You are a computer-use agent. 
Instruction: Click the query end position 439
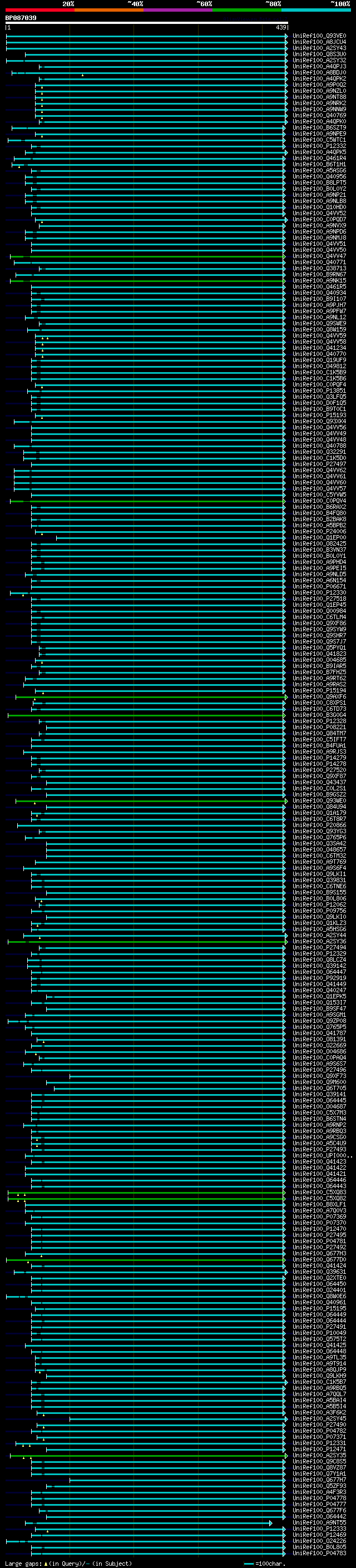coord(280,27)
